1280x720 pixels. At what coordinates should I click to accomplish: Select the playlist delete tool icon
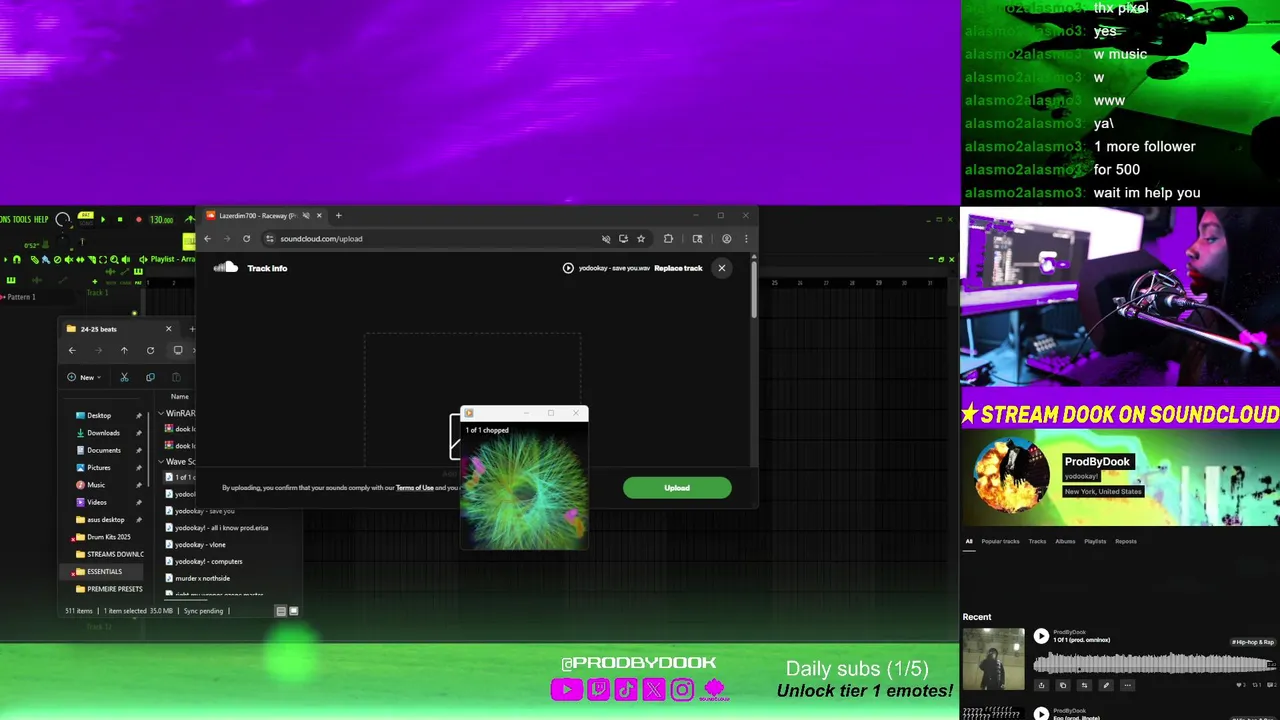(57, 260)
